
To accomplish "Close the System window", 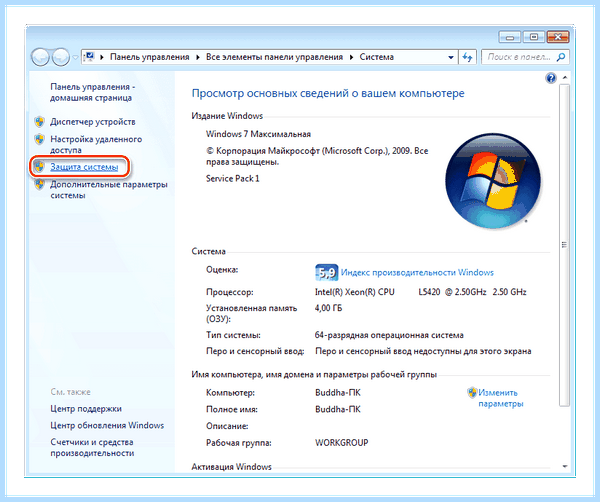I will [558, 37].
